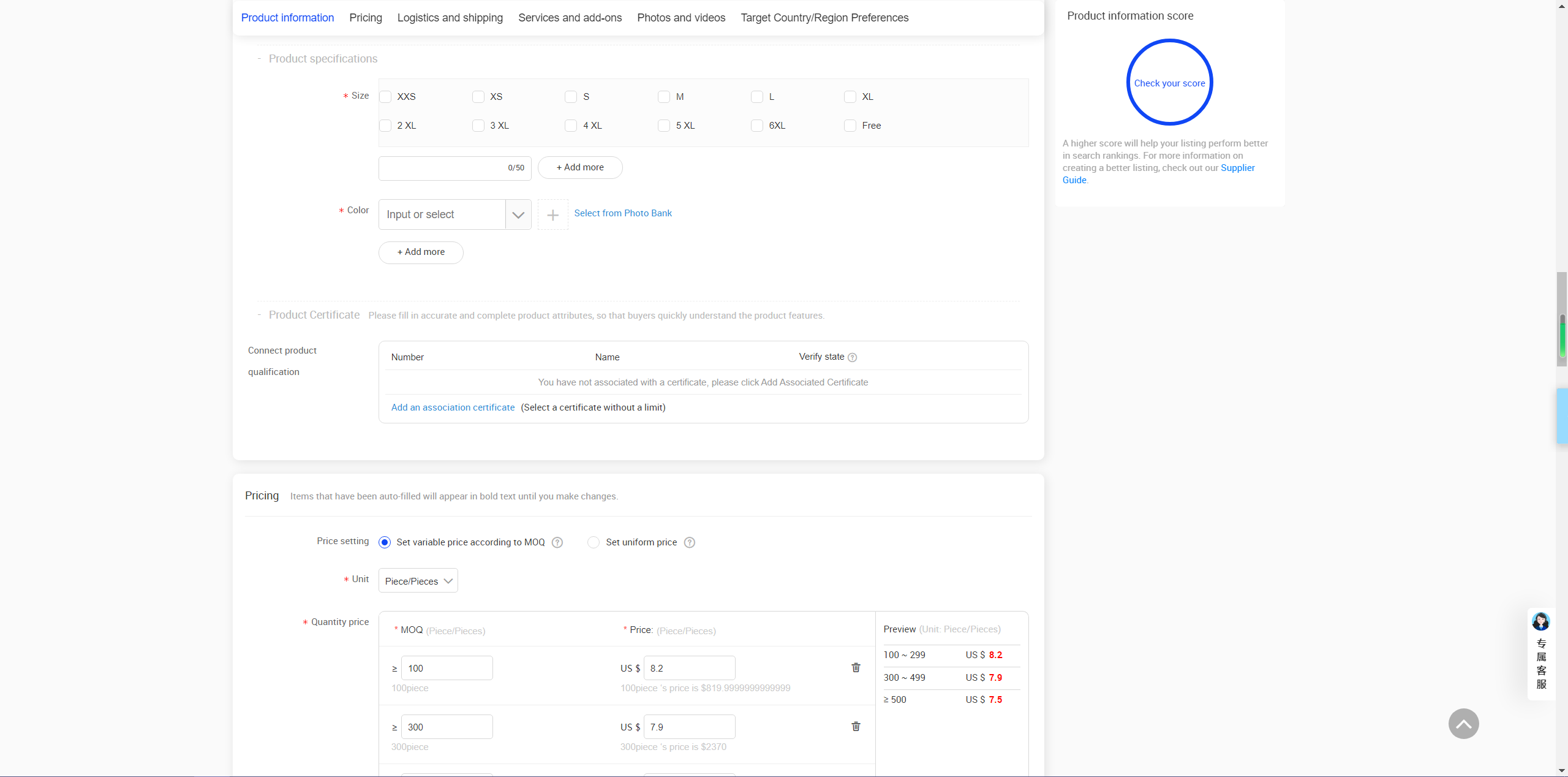This screenshot has width=1568, height=777.
Task: Open the Piece/Pieces unit dropdown
Action: pyautogui.click(x=418, y=581)
